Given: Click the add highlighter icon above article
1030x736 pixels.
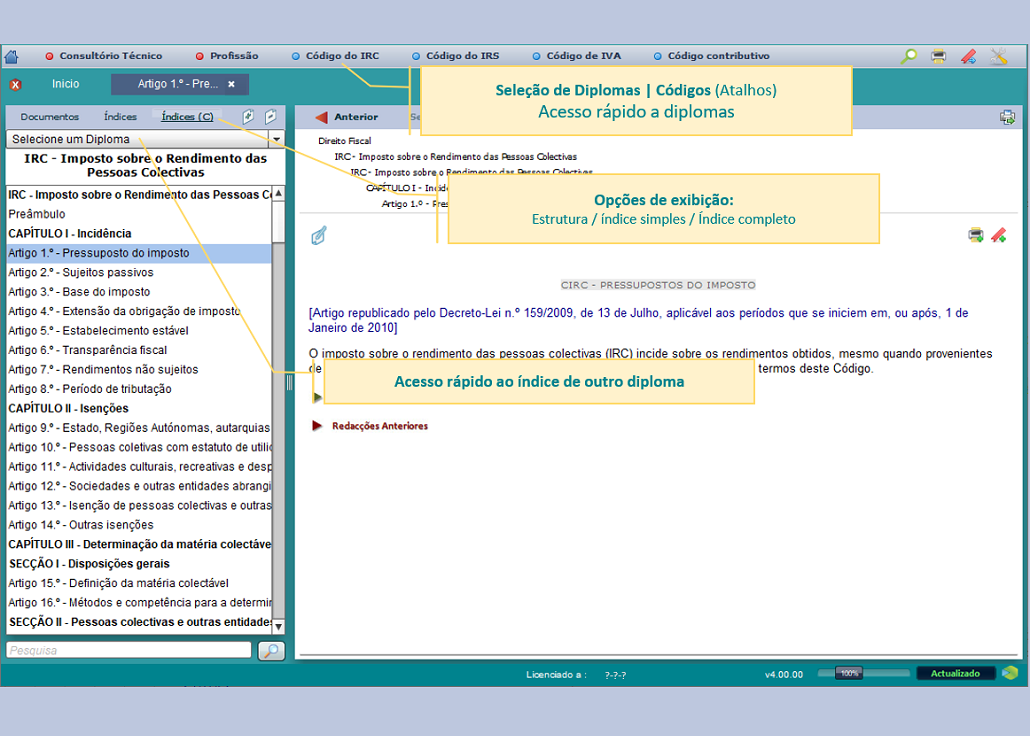Looking at the screenshot, I should click(x=998, y=235).
